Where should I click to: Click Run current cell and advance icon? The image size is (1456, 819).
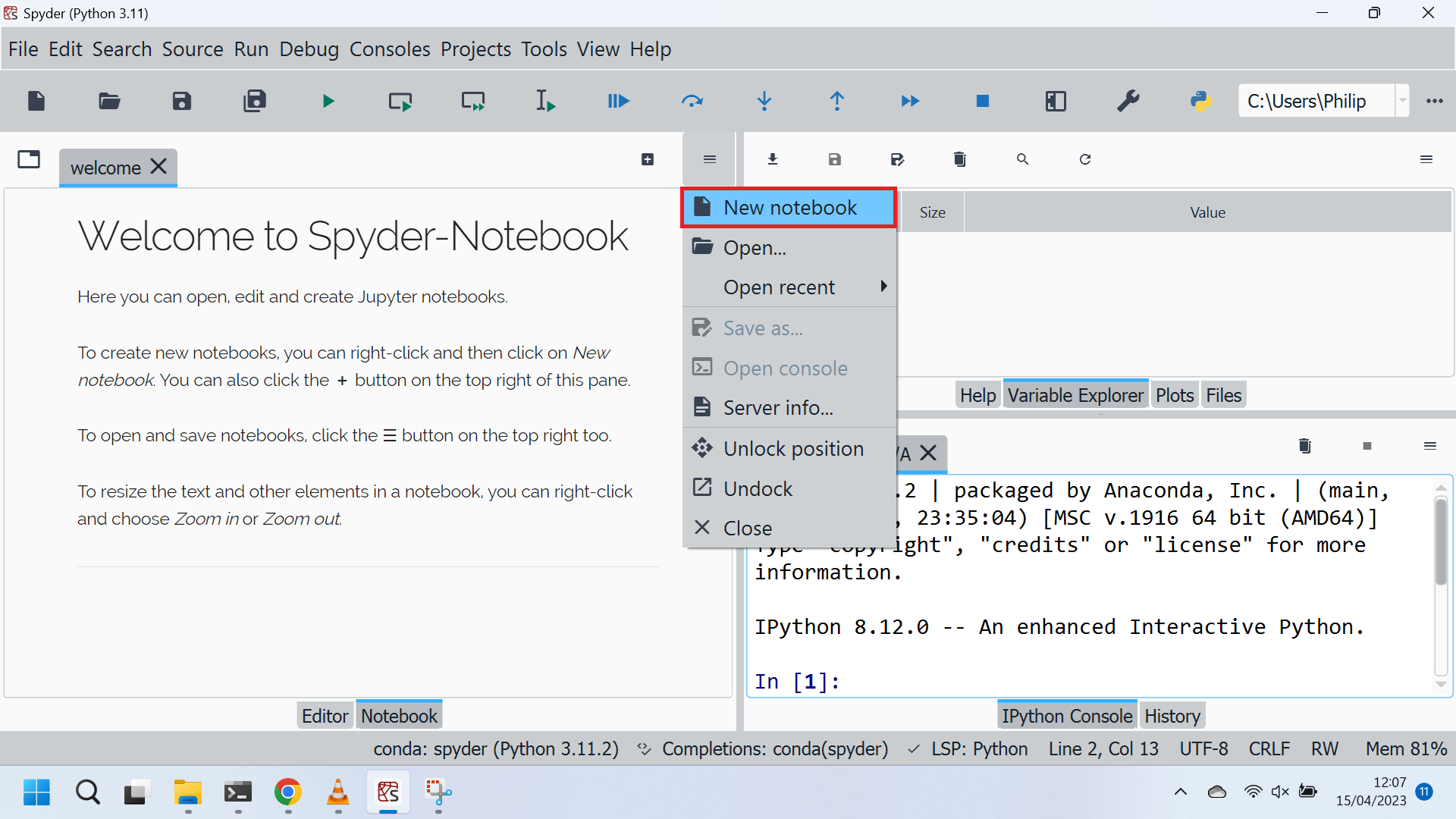pyautogui.click(x=473, y=101)
